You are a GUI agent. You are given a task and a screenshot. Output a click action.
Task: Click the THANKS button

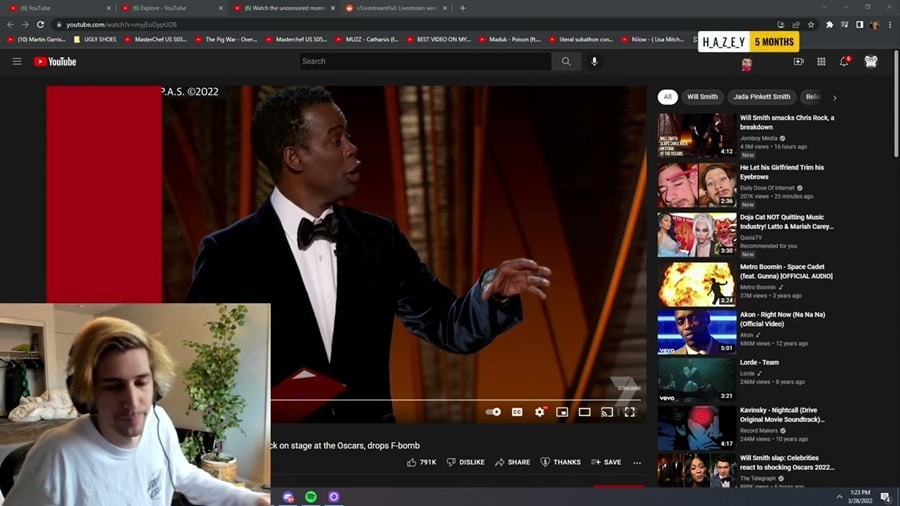(x=560, y=462)
